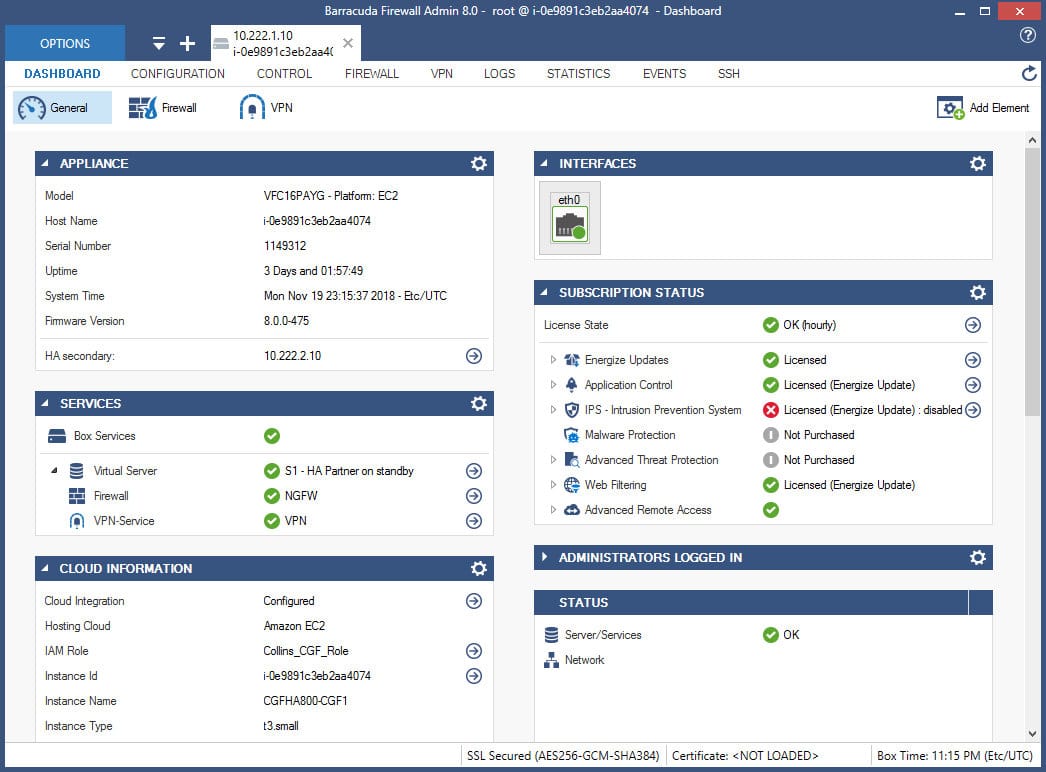The image size is (1046, 772).
Task: Open Instance Id details arrow
Action: coord(474,676)
